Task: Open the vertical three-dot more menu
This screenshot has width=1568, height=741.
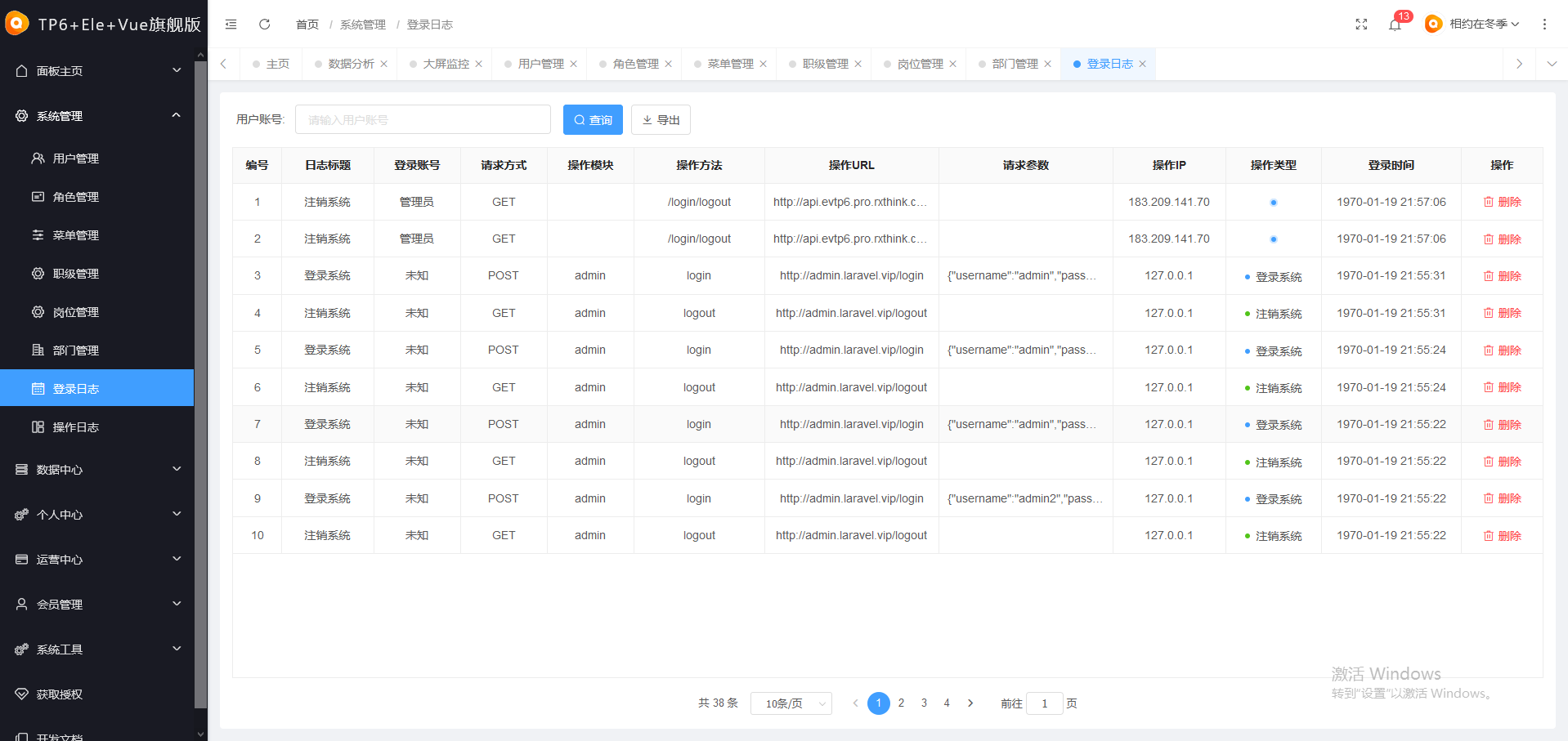Action: tap(1544, 25)
